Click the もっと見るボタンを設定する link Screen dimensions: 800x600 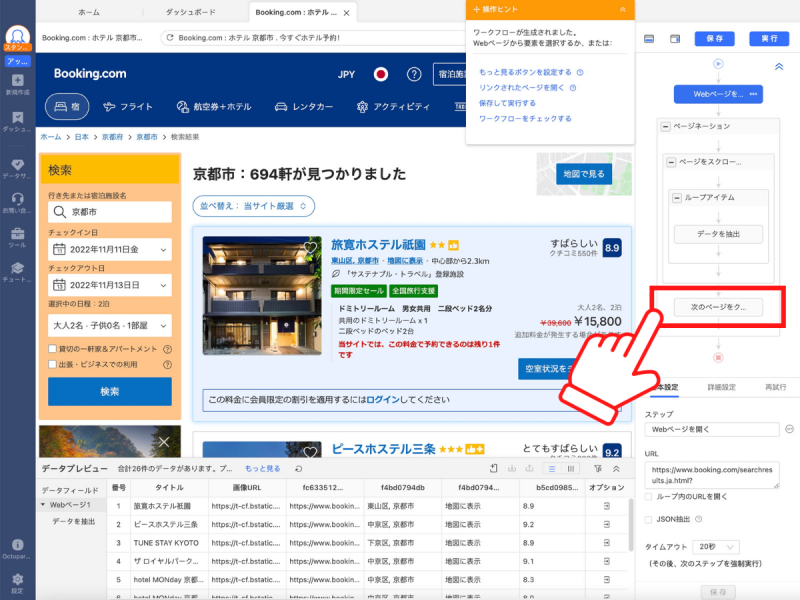tap(525, 72)
